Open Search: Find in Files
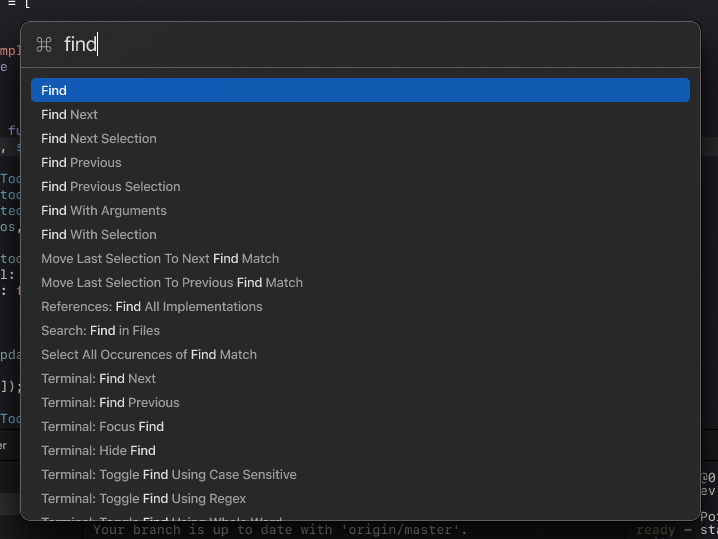718x539 pixels. click(x=360, y=331)
